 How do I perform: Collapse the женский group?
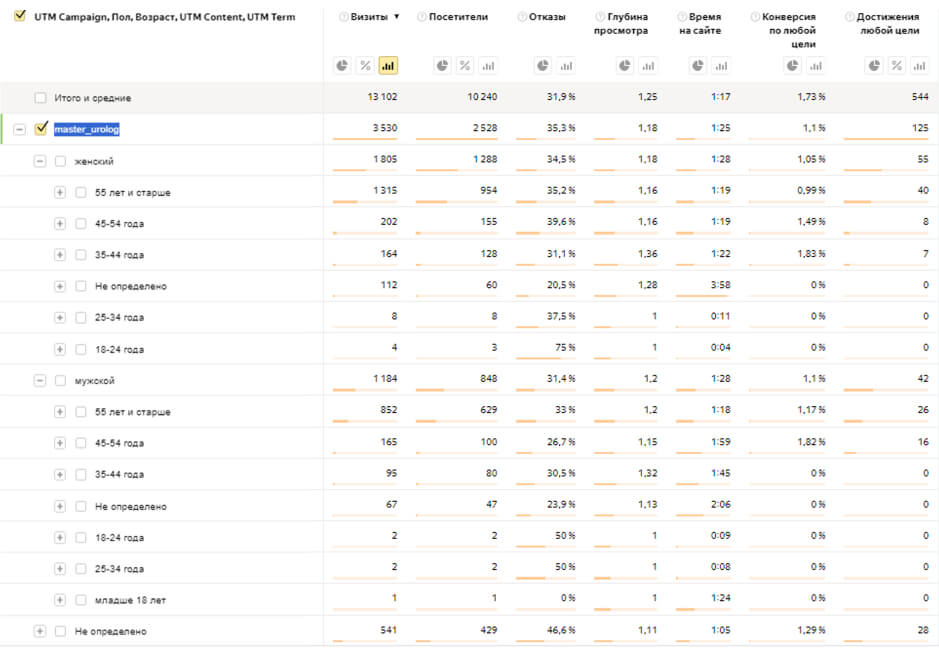tap(40, 161)
